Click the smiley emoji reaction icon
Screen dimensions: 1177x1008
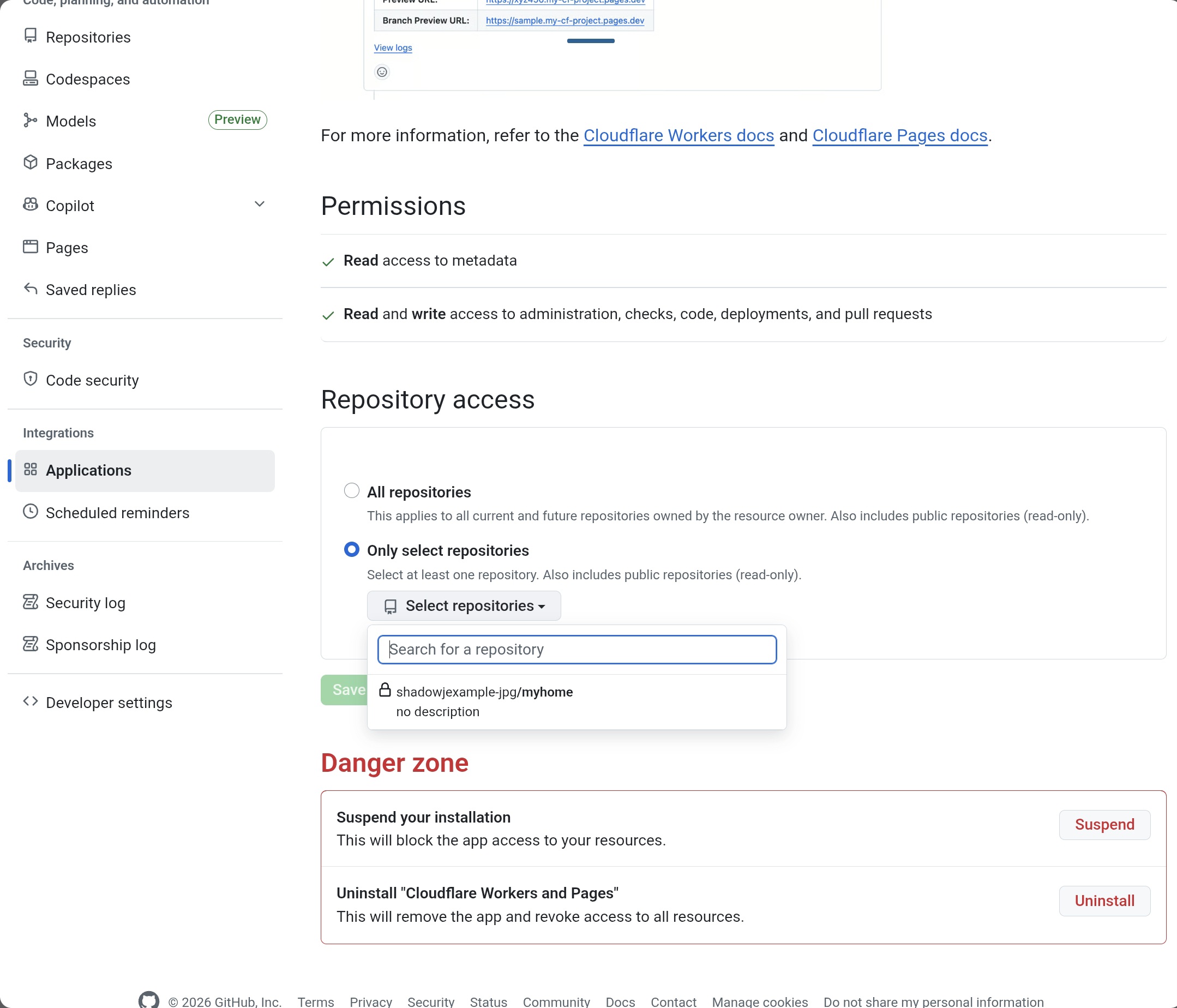coord(382,72)
